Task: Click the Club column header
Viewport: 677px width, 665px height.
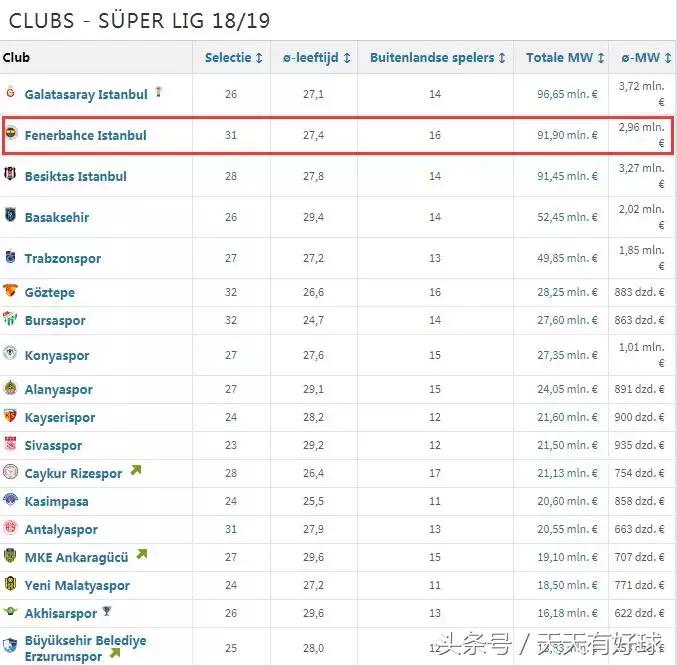Action: pyautogui.click(x=16, y=58)
